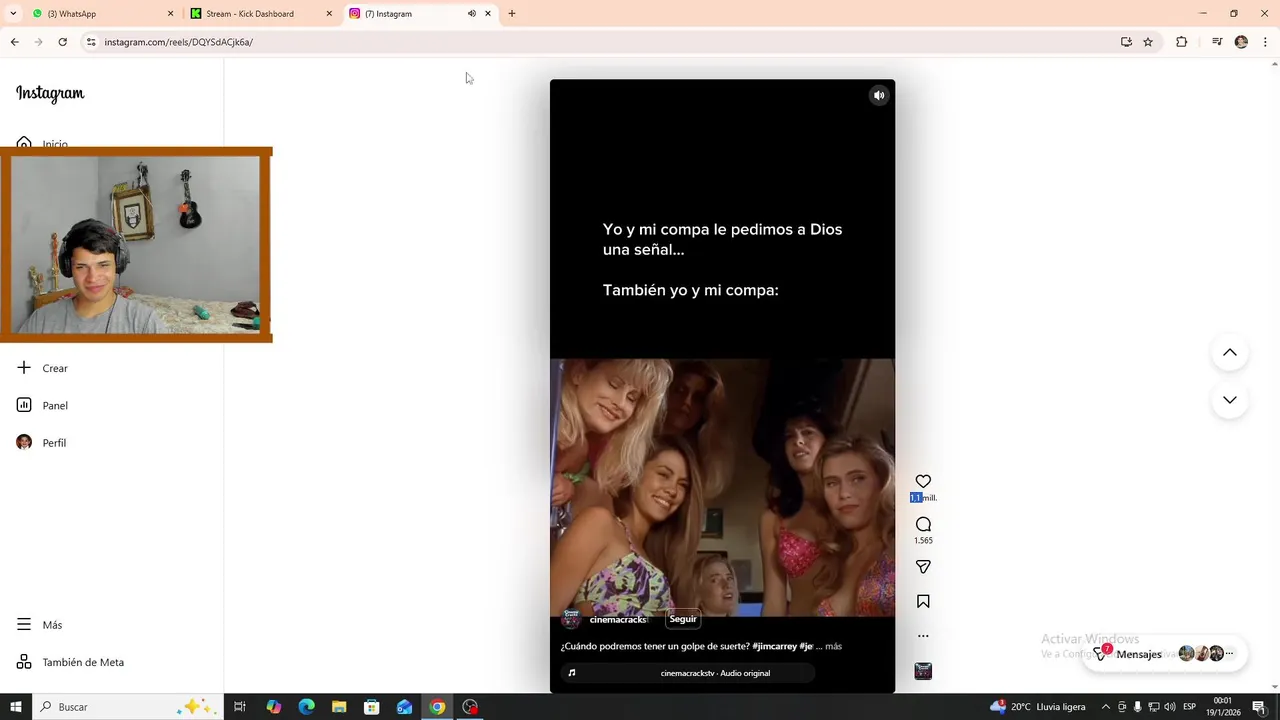Screen dimensions: 1280x720
Task: Switch to the WhatsApp browser tab
Action: point(100,14)
